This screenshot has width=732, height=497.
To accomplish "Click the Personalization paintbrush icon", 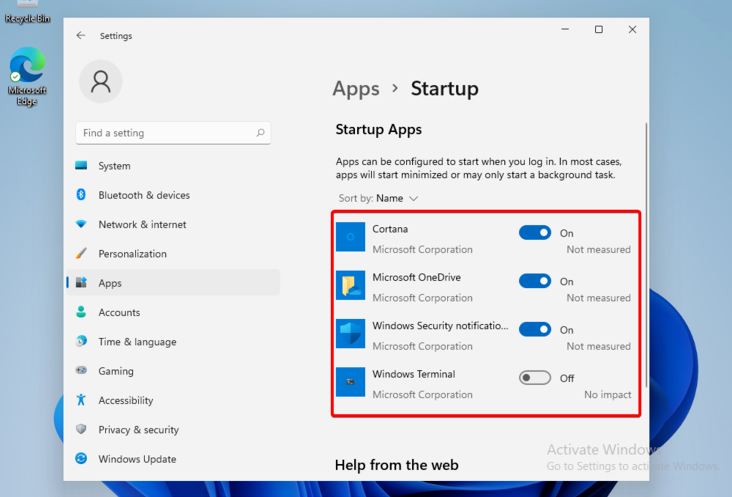I will coord(81,253).
